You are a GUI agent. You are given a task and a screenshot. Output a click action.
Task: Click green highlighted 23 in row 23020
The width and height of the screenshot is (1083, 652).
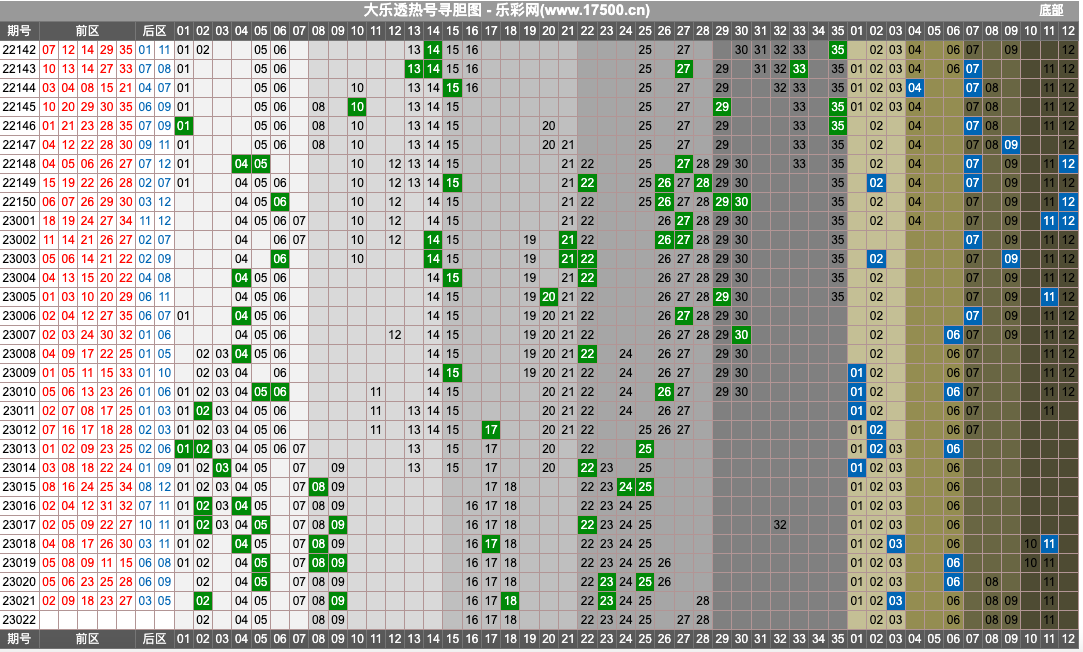[606, 582]
